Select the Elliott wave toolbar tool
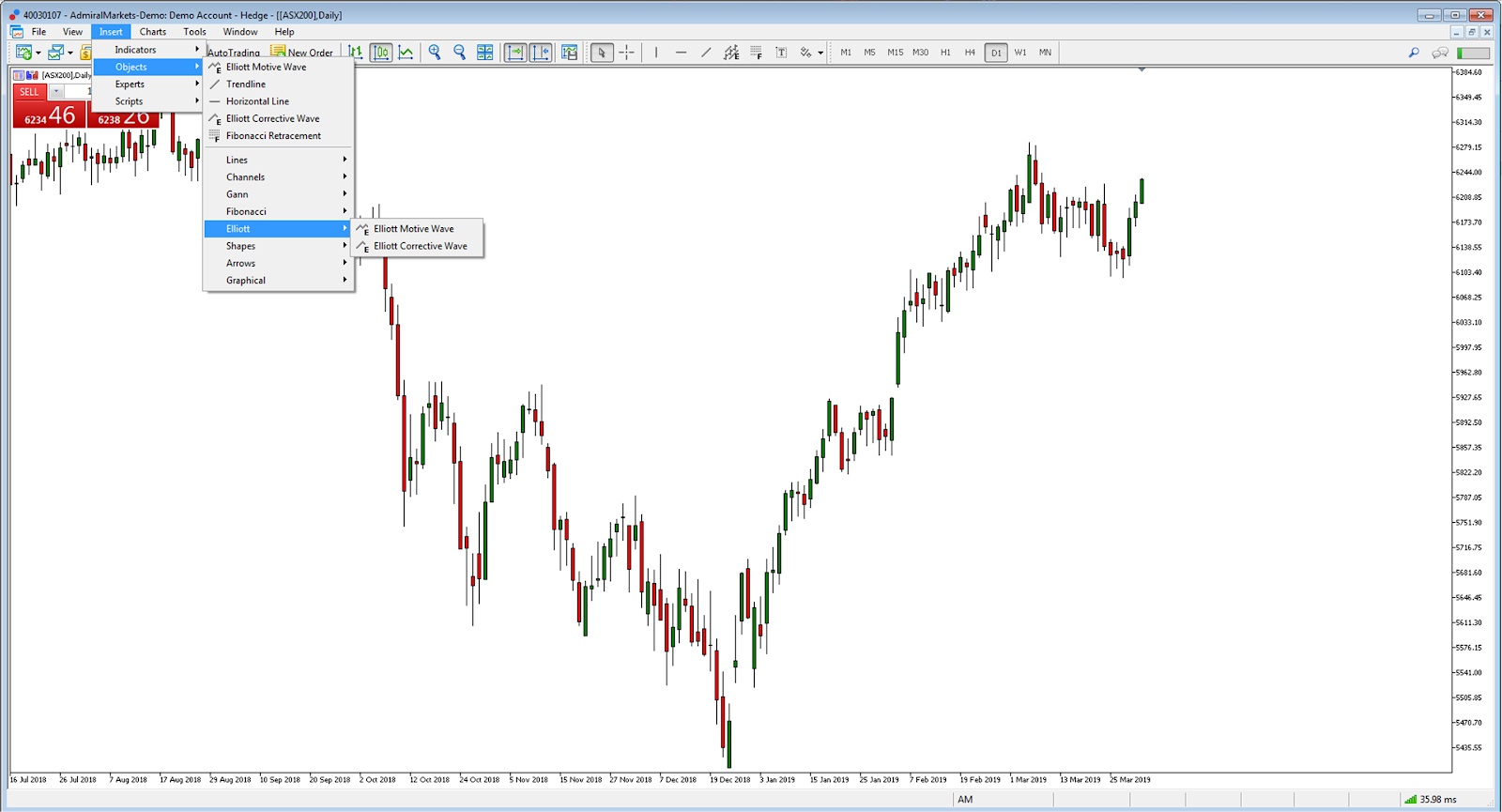1502x812 pixels. pyautogui.click(x=731, y=53)
